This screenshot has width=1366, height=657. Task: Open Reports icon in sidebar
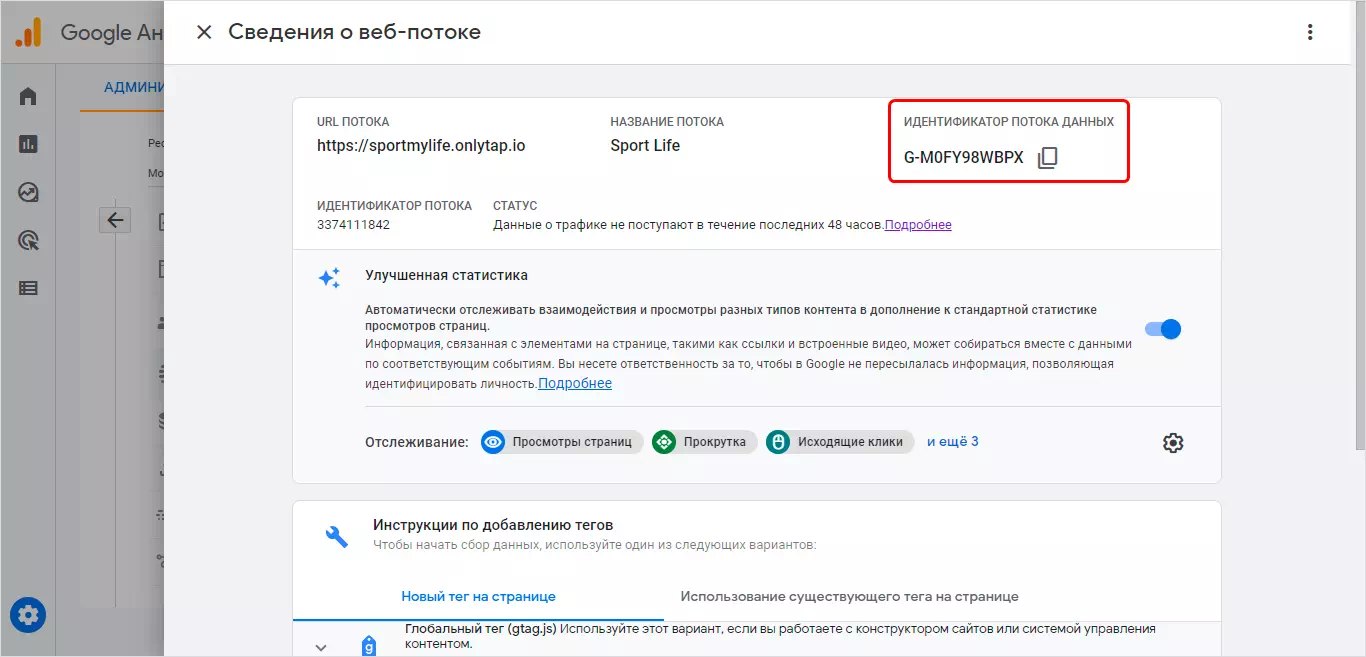coord(28,145)
